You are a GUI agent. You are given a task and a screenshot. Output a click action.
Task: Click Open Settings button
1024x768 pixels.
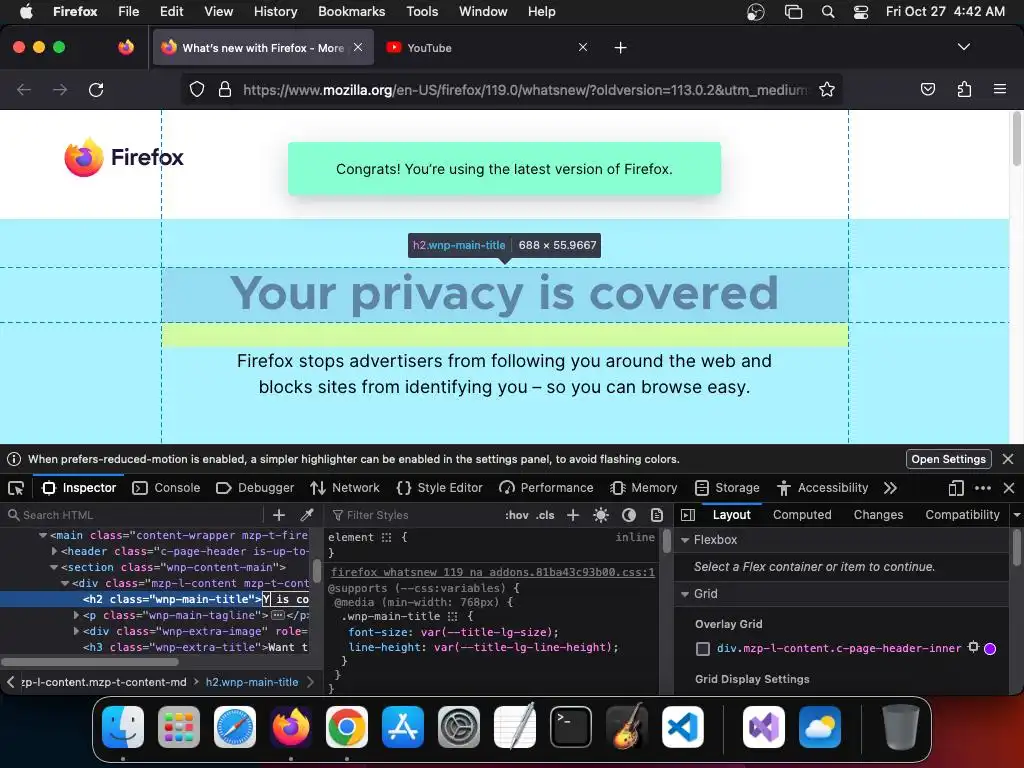pyautogui.click(x=948, y=459)
